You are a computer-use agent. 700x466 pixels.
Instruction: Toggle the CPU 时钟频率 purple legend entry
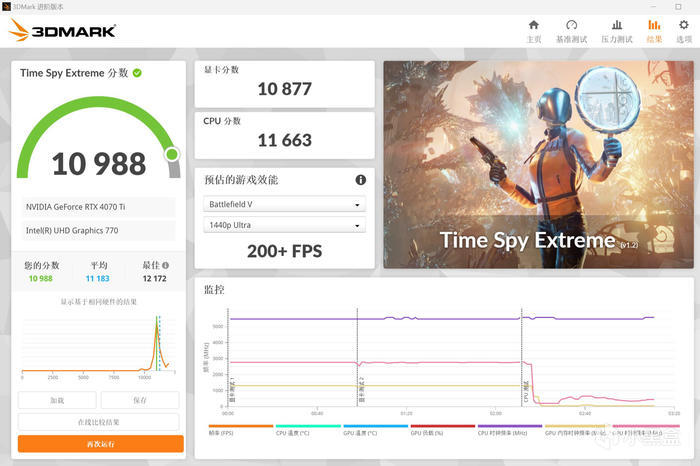click(x=510, y=430)
